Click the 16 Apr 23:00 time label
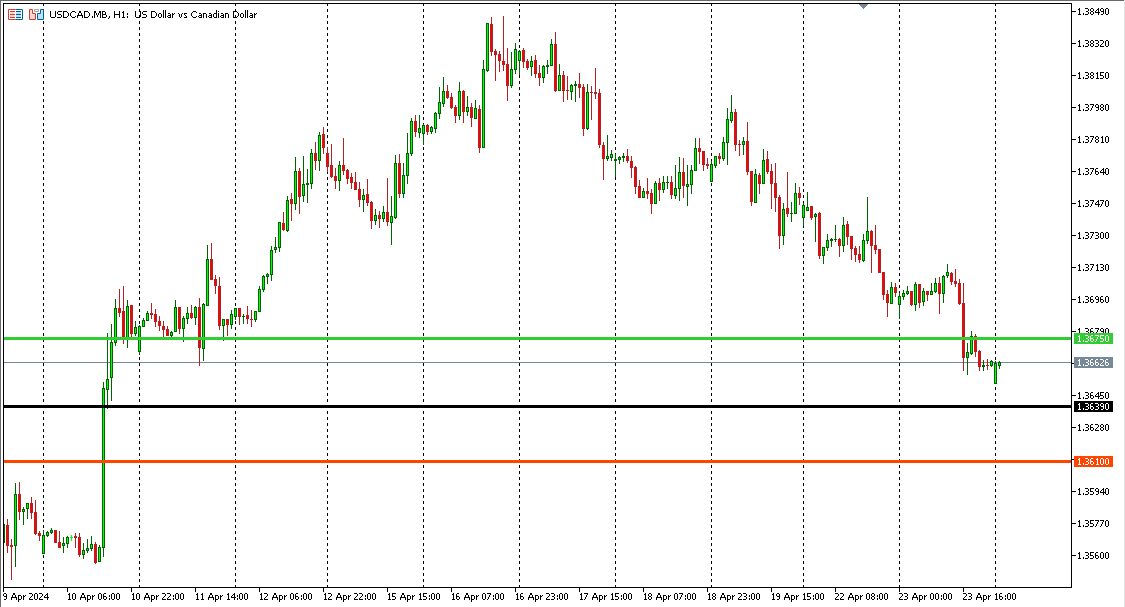1125x607 pixels. point(542,596)
